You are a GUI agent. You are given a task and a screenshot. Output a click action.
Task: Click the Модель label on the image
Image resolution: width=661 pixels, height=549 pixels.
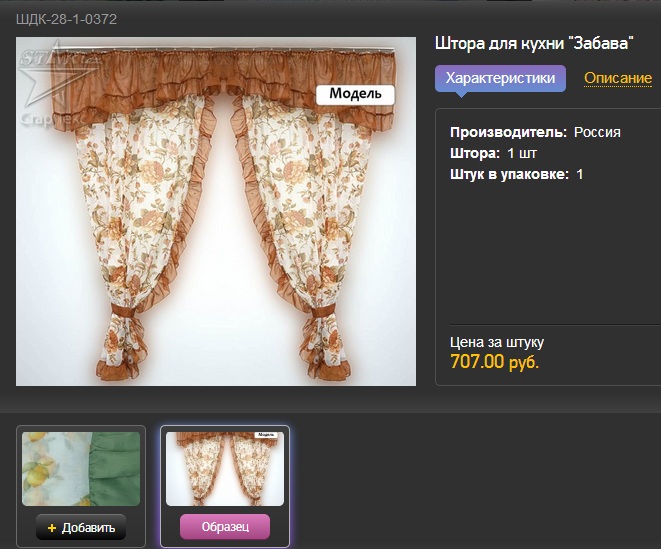(x=355, y=94)
